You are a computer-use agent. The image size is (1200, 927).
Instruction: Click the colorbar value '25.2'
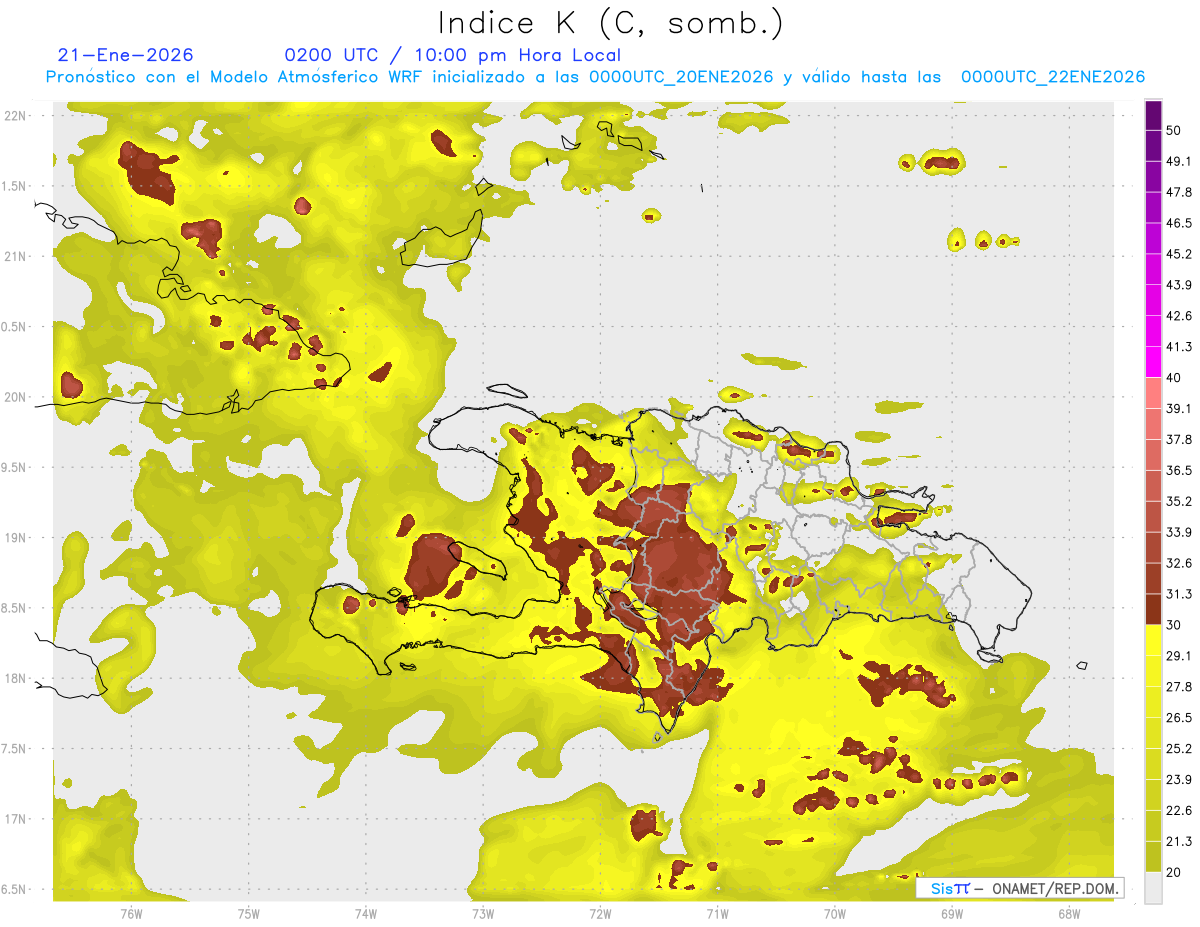click(x=1179, y=749)
